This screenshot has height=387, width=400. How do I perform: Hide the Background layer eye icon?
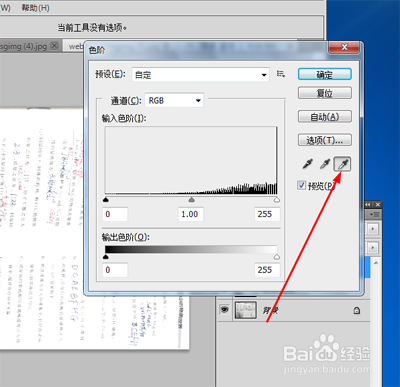[x=225, y=310]
